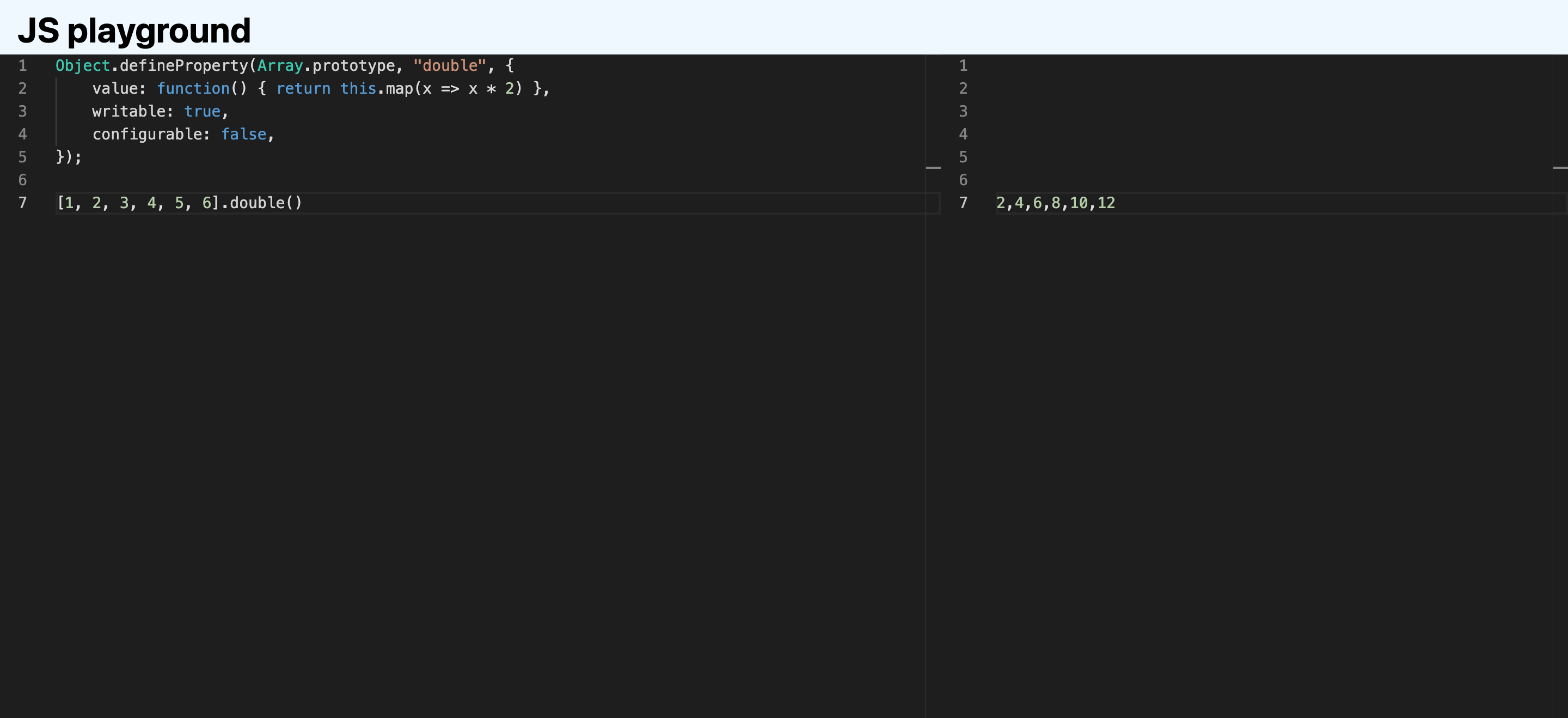Screen dimensions: 1568x718
Task: Click overview ruler marker of left editor
Action: (933, 167)
